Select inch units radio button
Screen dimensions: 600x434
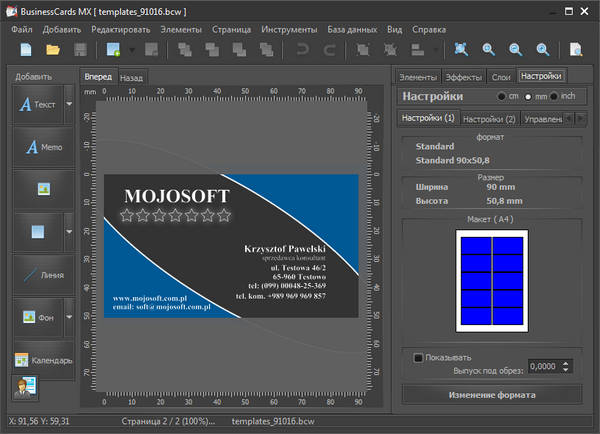coord(554,96)
